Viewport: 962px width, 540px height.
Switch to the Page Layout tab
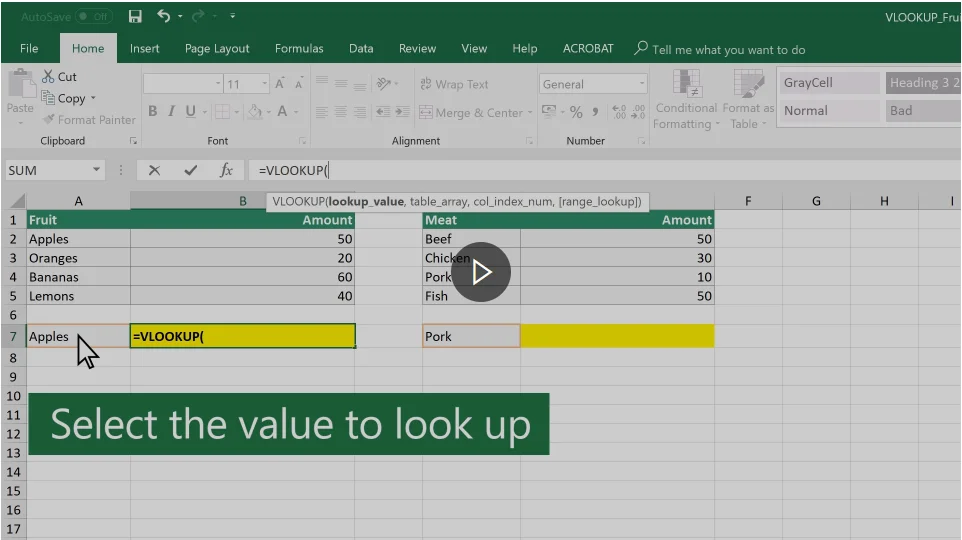(217, 48)
